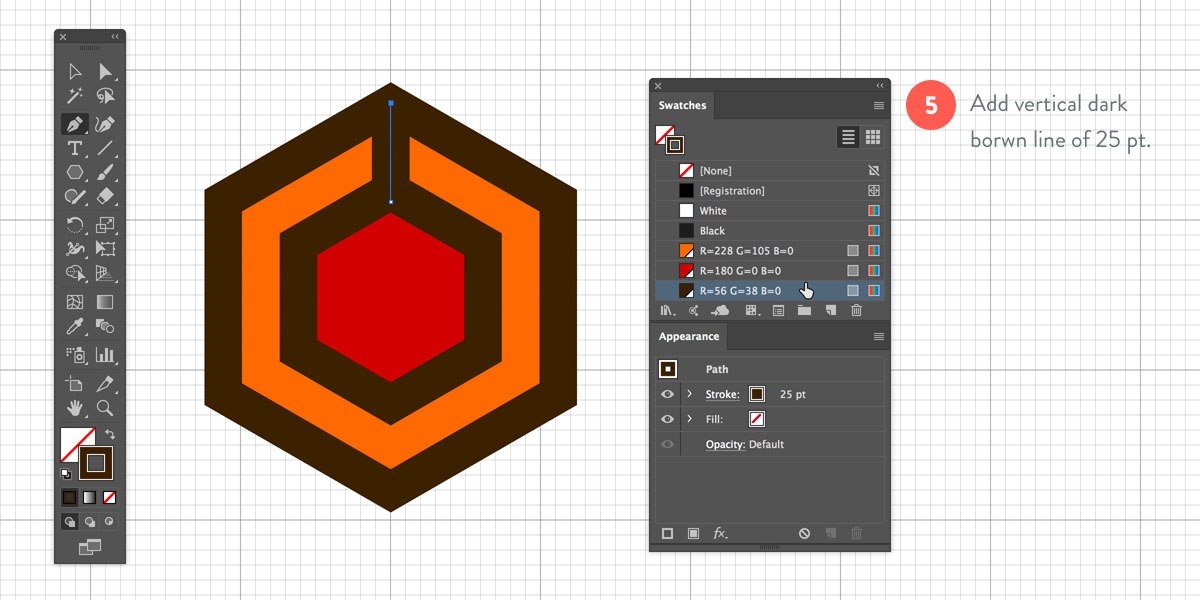The height and width of the screenshot is (600, 1200).
Task: Select the Hand tool
Action: click(x=74, y=408)
